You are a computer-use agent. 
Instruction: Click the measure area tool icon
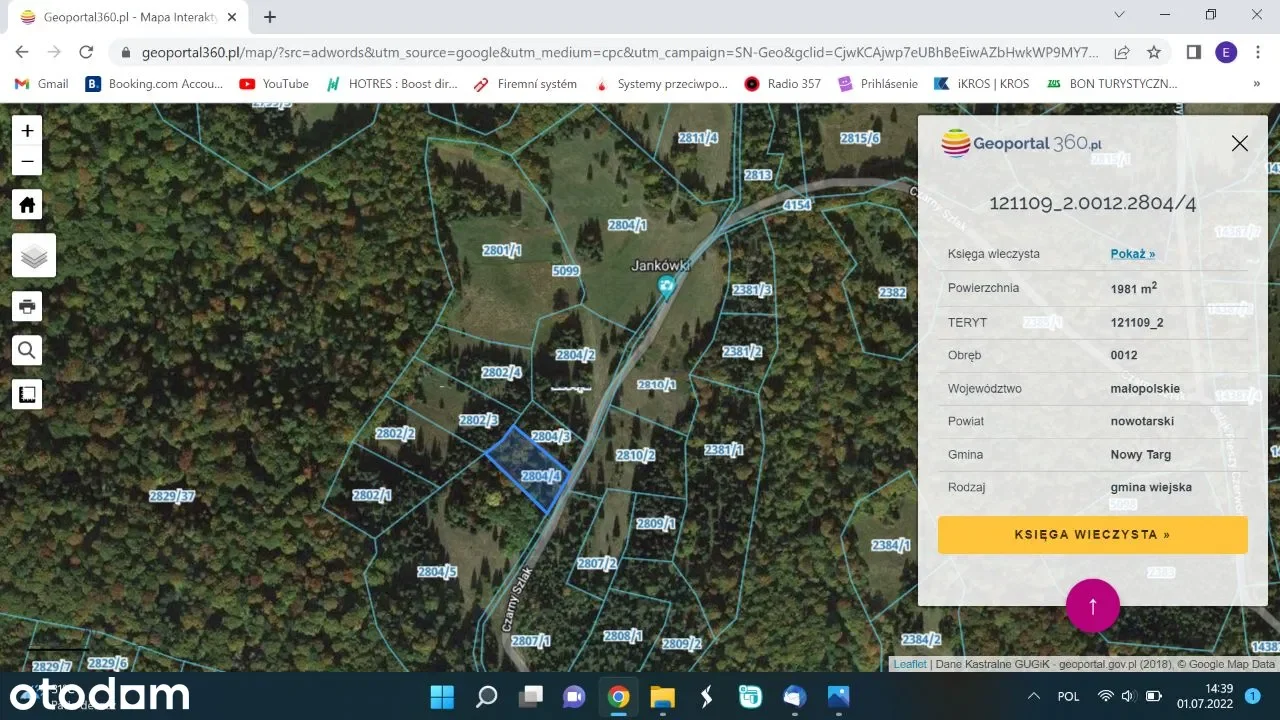pyautogui.click(x=27, y=394)
